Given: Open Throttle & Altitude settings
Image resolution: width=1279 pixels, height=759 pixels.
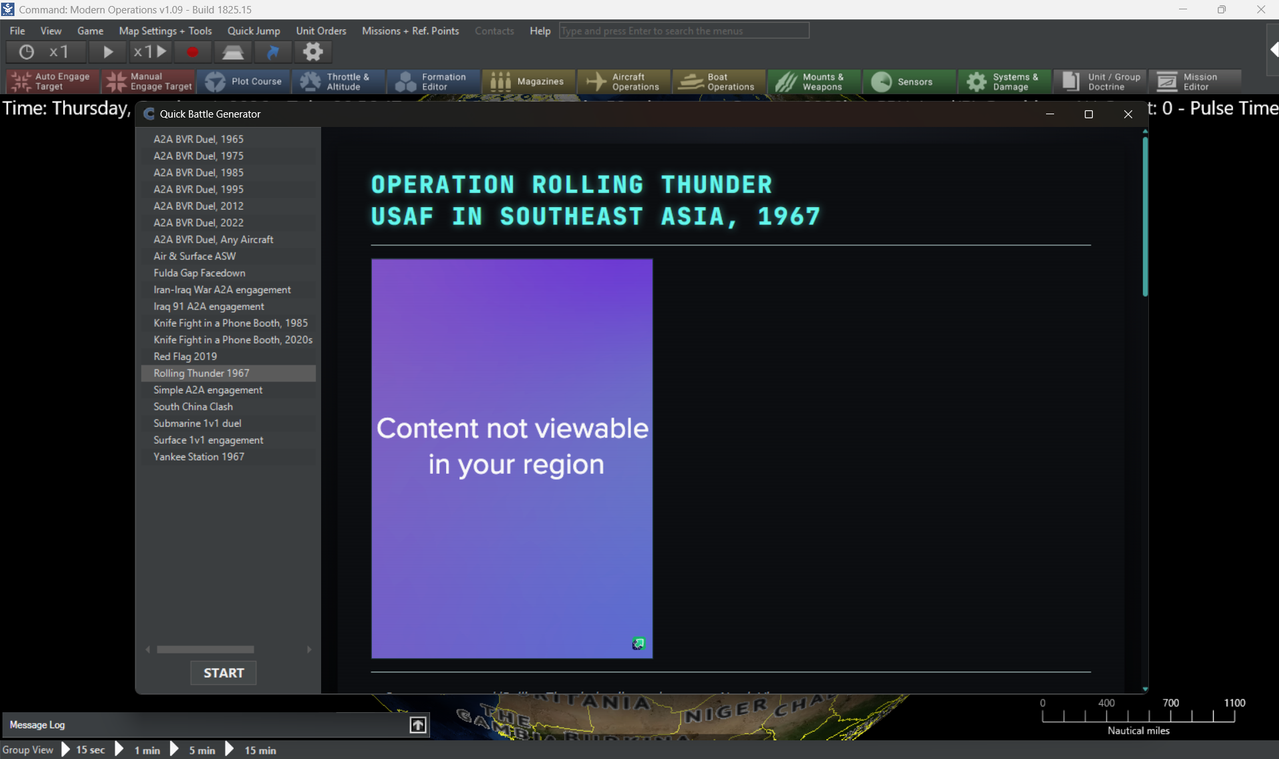Looking at the screenshot, I should tap(338, 82).
